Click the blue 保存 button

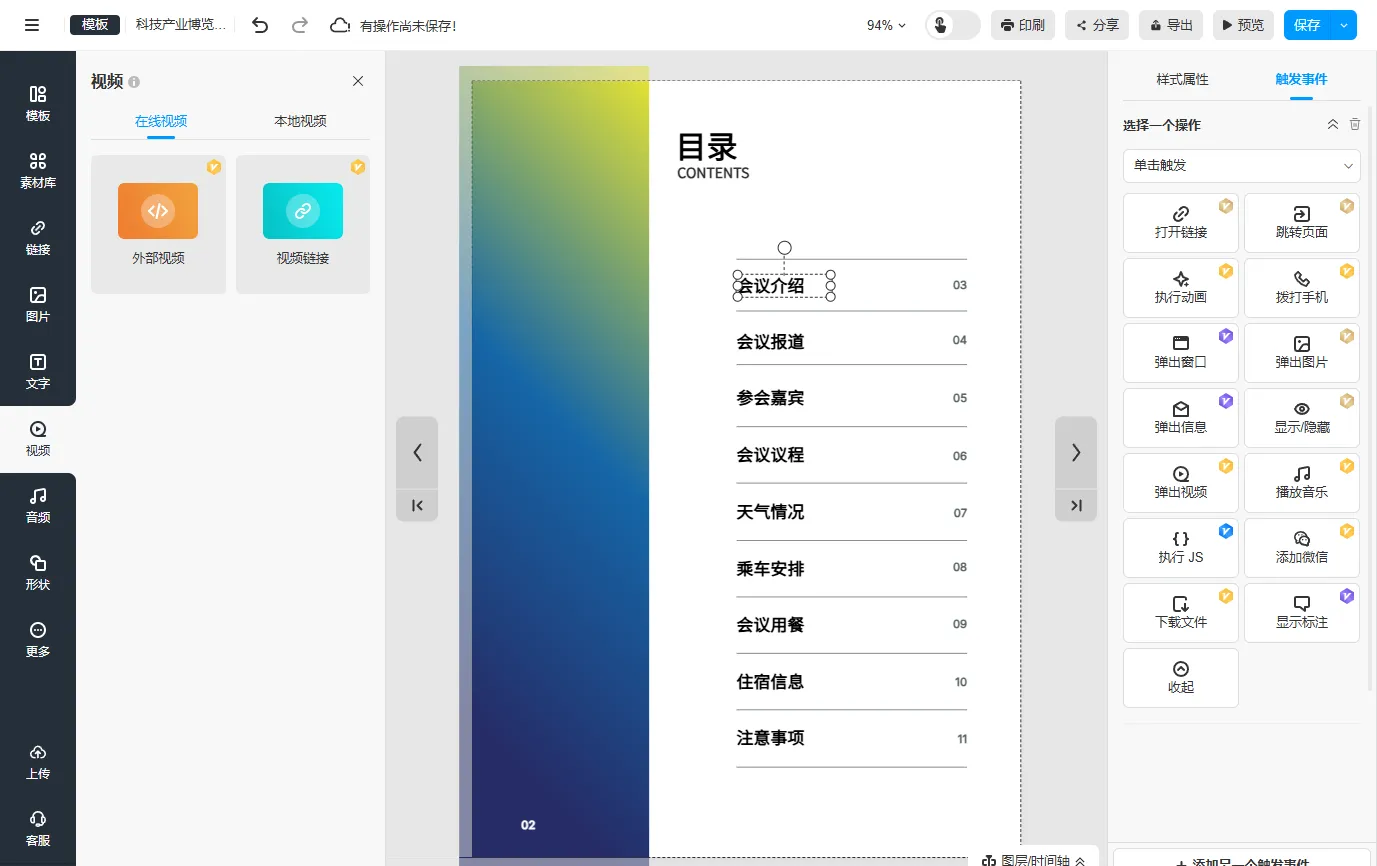[x=1307, y=25]
